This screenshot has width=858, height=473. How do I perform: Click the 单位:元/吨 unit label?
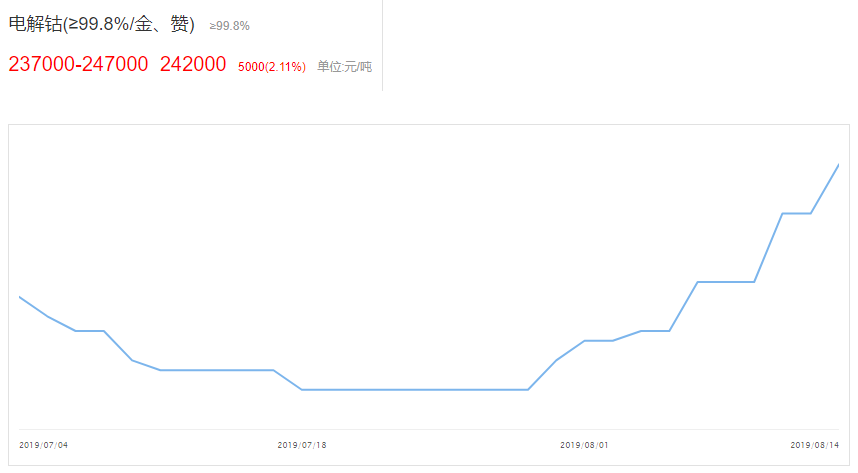click(344, 67)
